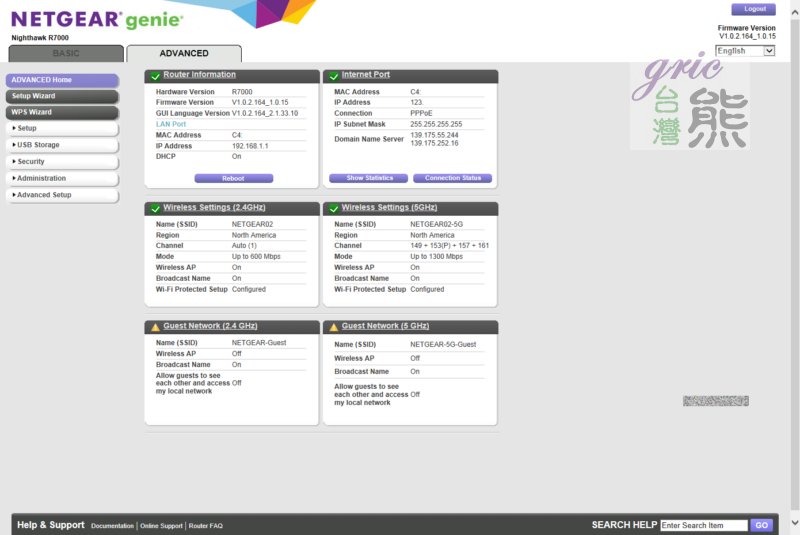
Task: Click the 139.175.55.244 DNS value
Action: (x=434, y=135)
